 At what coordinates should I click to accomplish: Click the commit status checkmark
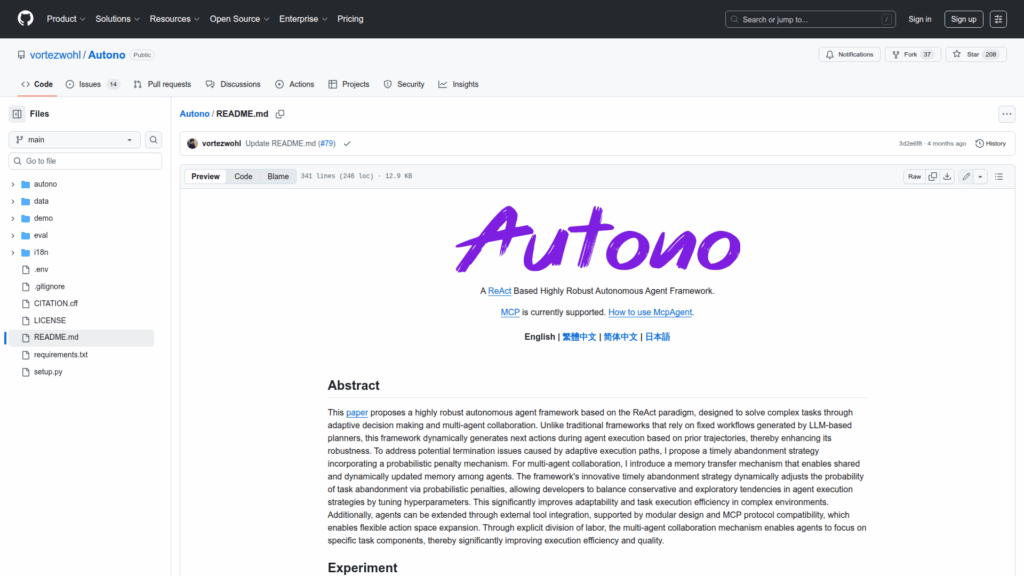coord(347,144)
